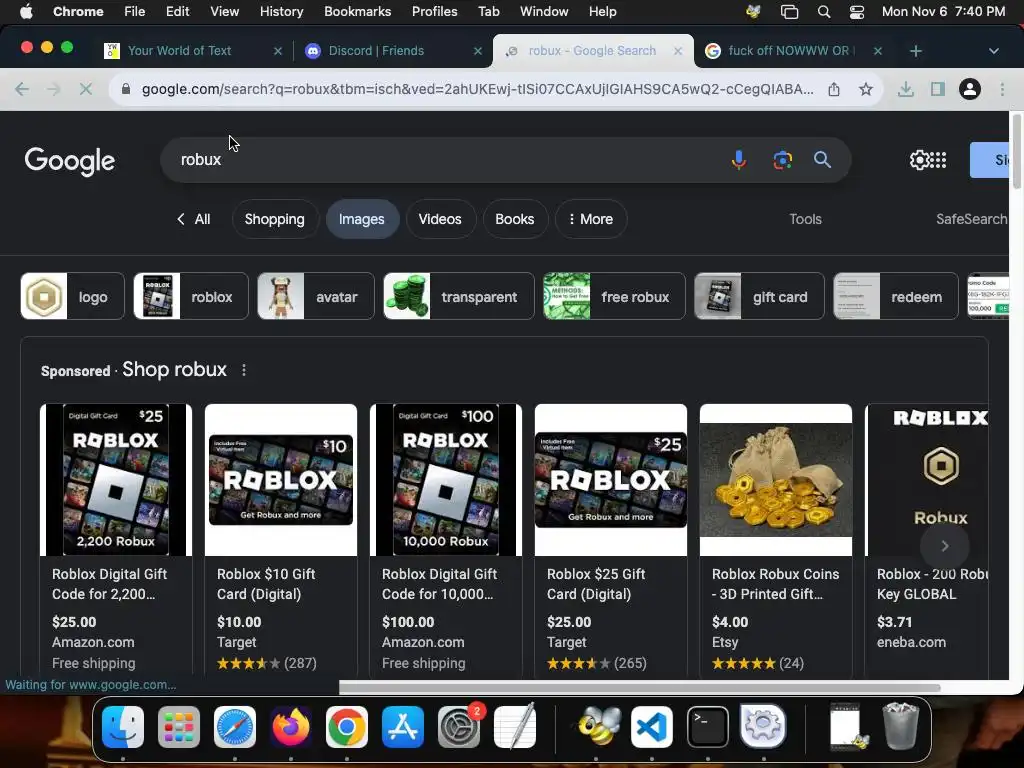This screenshot has width=1024, height=768.
Task: Open Visual Studio Code from Dock
Action: point(652,727)
